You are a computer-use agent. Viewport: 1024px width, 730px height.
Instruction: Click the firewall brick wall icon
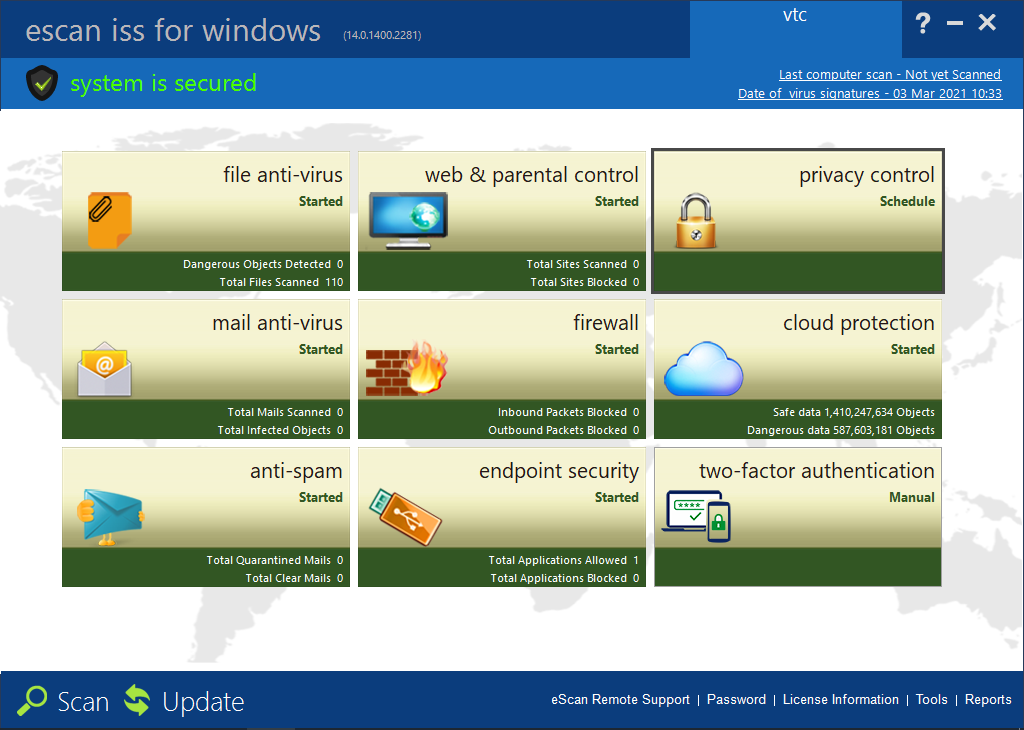click(406, 369)
